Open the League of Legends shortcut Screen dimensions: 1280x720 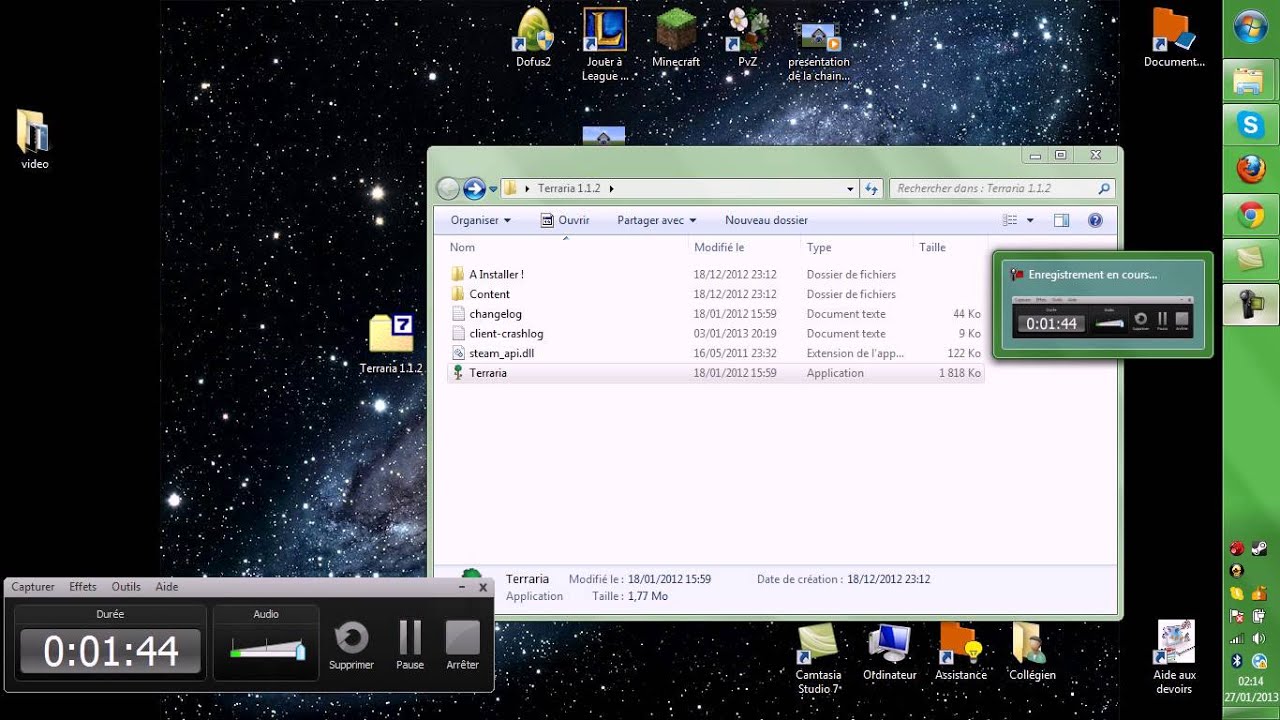click(x=605, y=44)
